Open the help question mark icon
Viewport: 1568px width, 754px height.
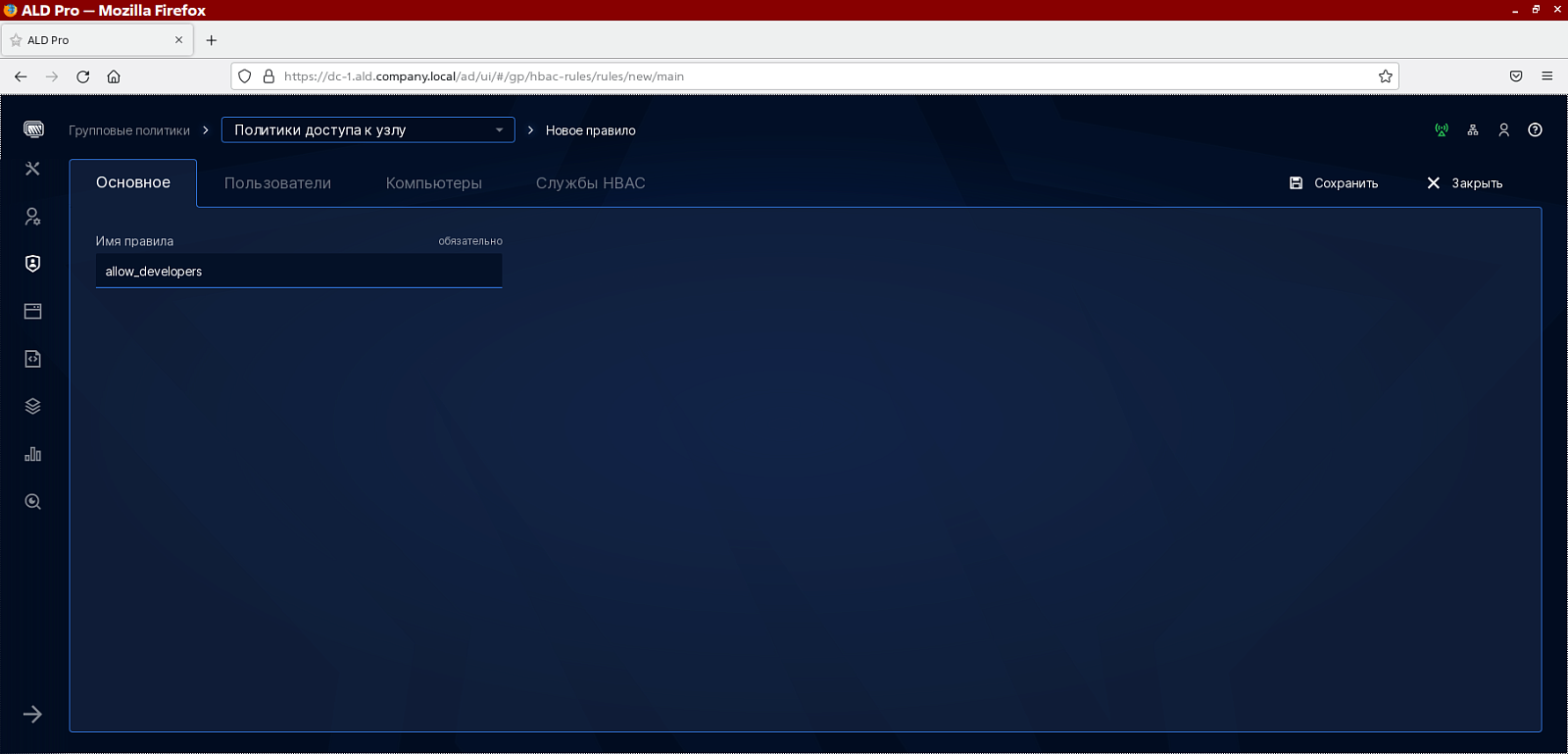[1535, 129]
